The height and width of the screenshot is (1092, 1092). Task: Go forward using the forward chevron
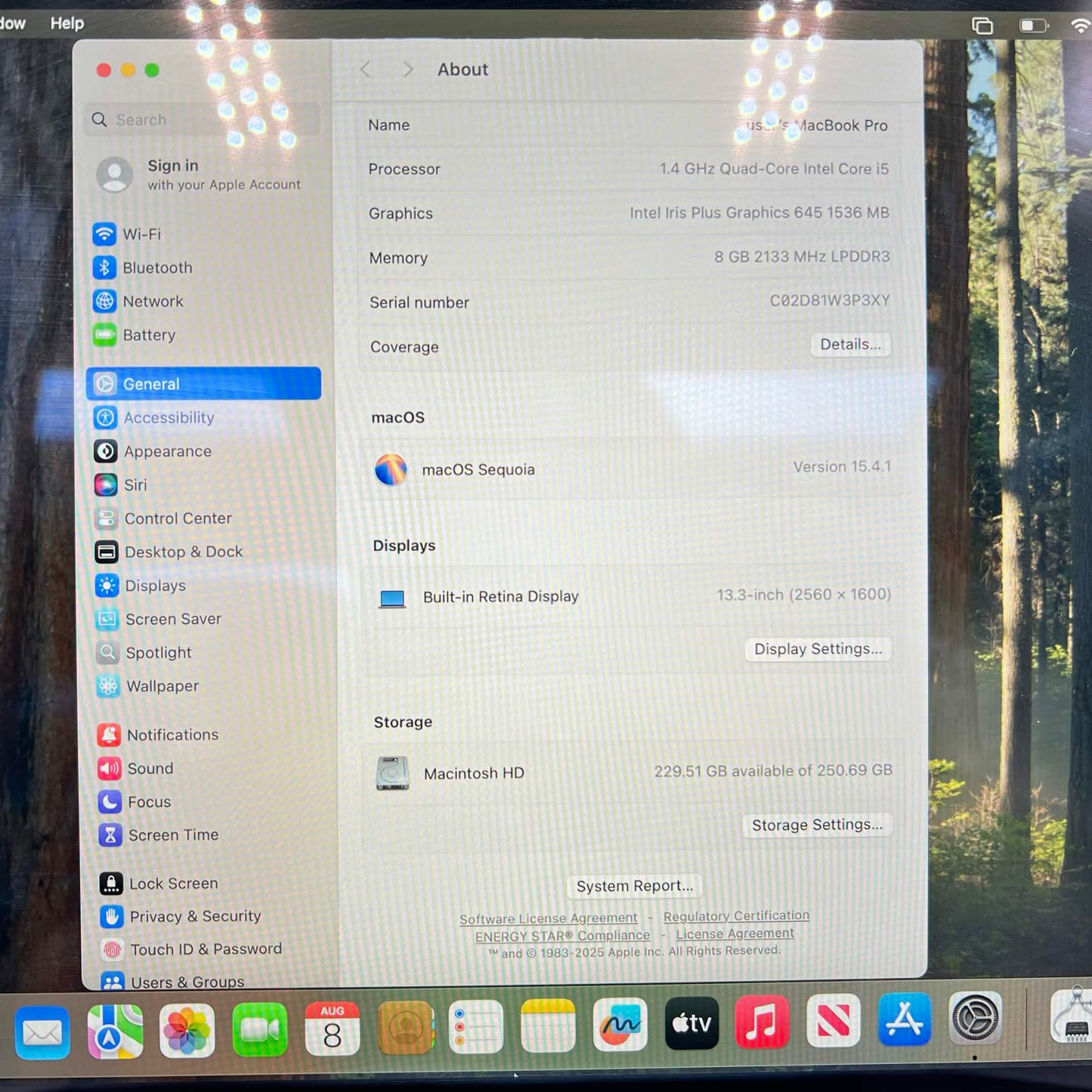click(408, 70)
